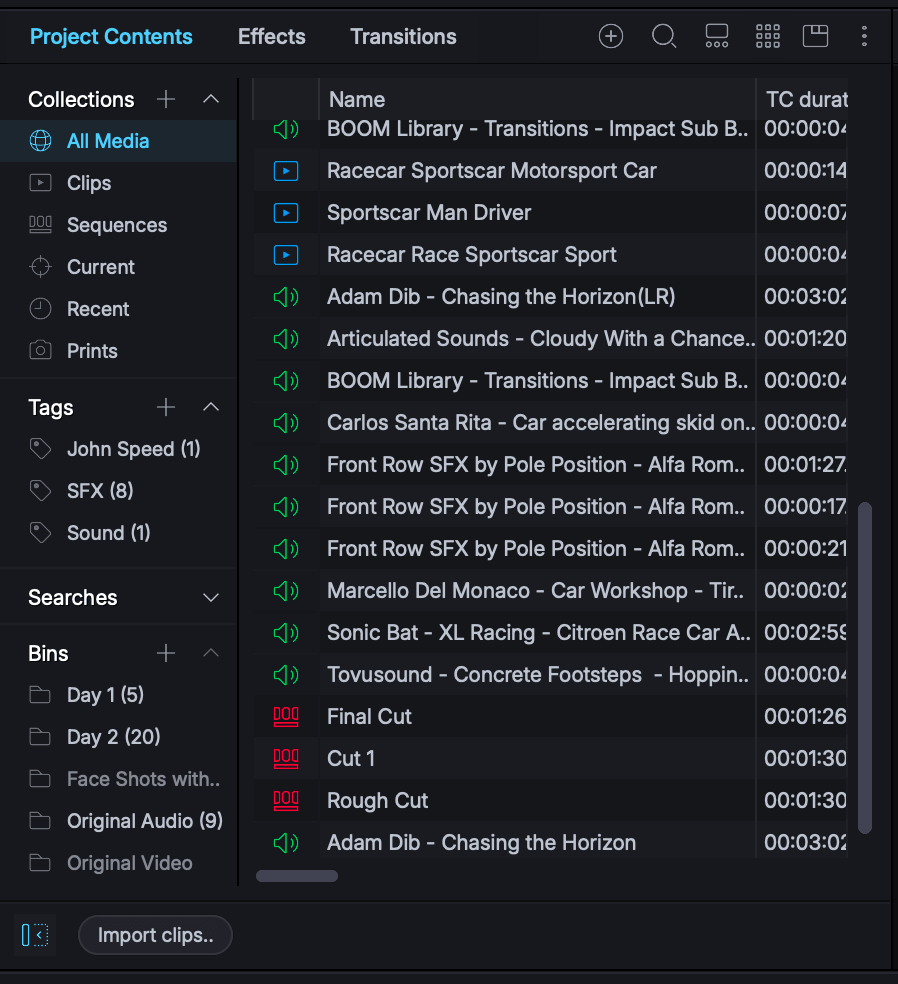Screen dimensions: 898x984
Task: Select Articulated Sounds - Cloudy With a Chance.. row
Action: coord(550,339)
